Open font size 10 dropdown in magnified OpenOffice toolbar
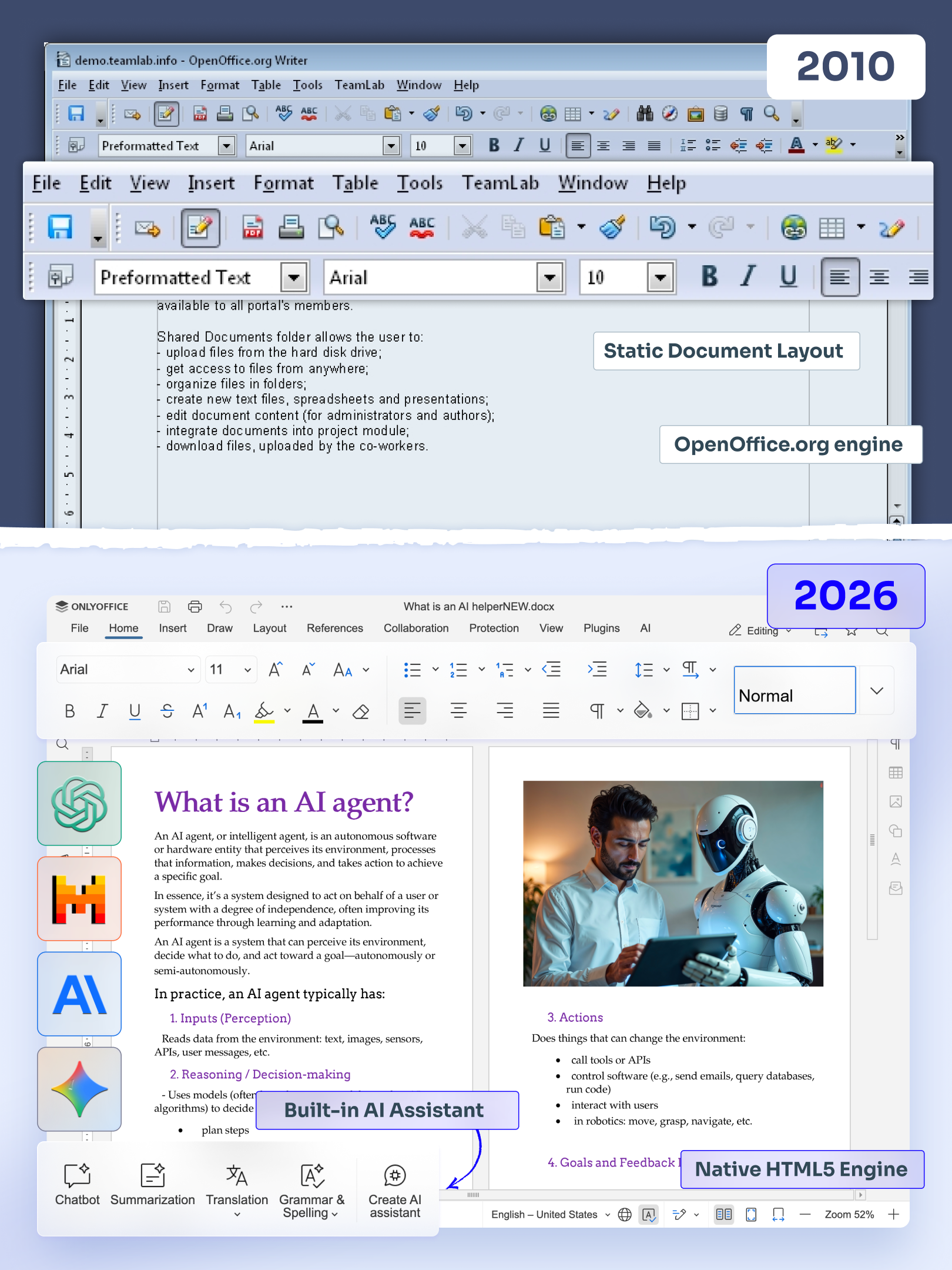Screen dimensions: 952x1270 (x=661, y=278)
